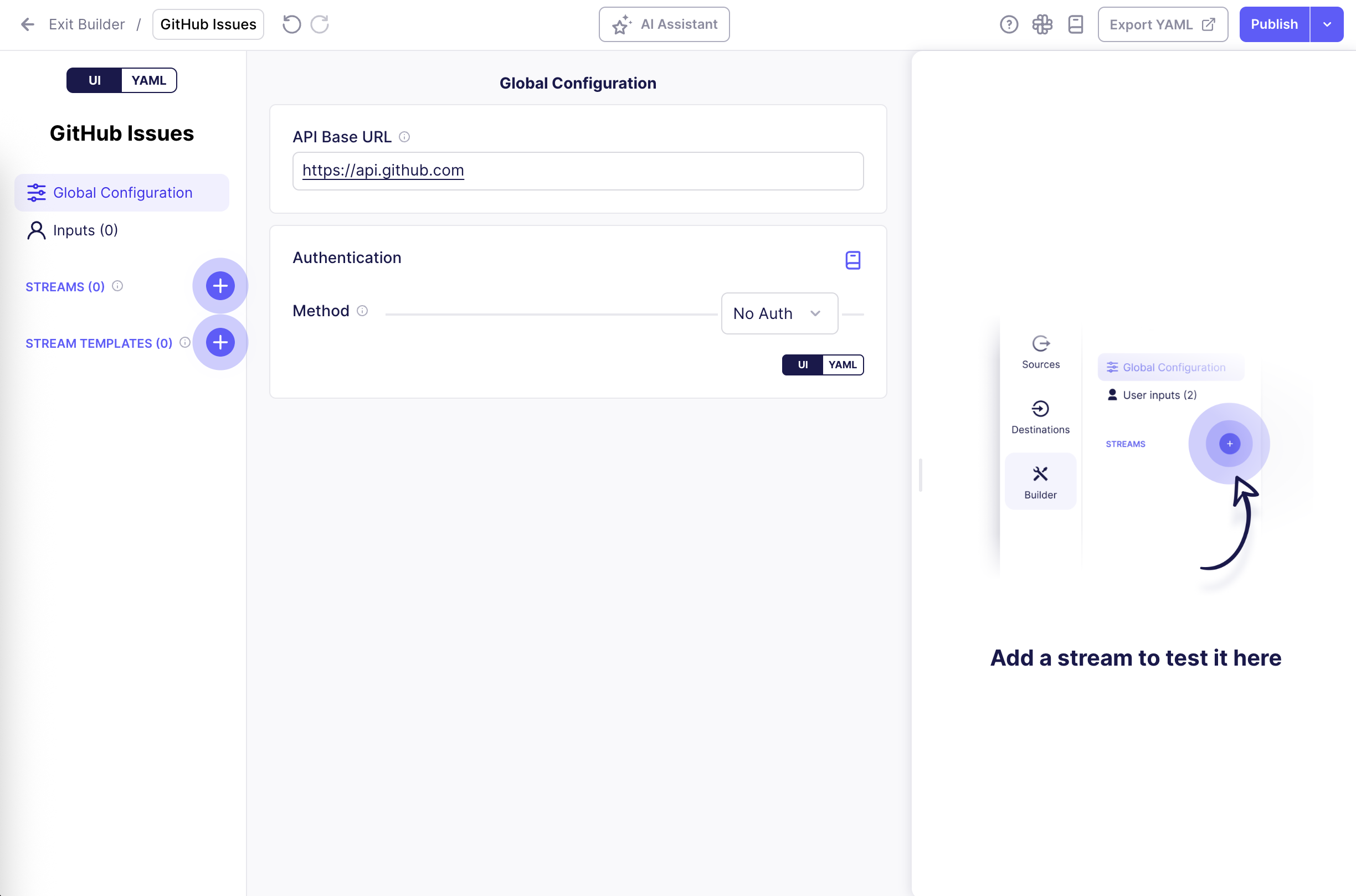Open the docs book icon in top bar
The image size is (1356, 896).
tap(1075, 24)
